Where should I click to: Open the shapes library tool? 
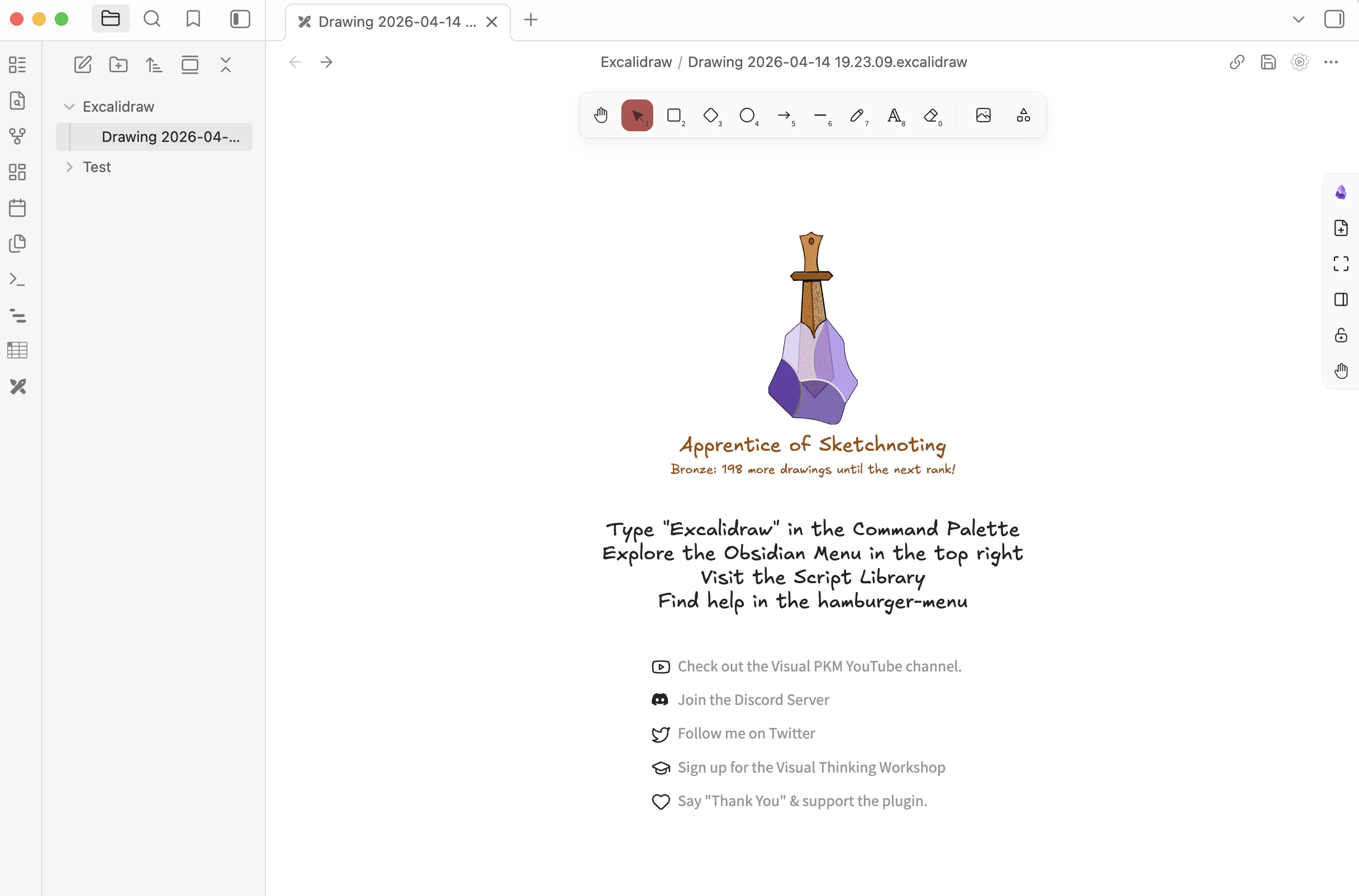coord(1023,116)
